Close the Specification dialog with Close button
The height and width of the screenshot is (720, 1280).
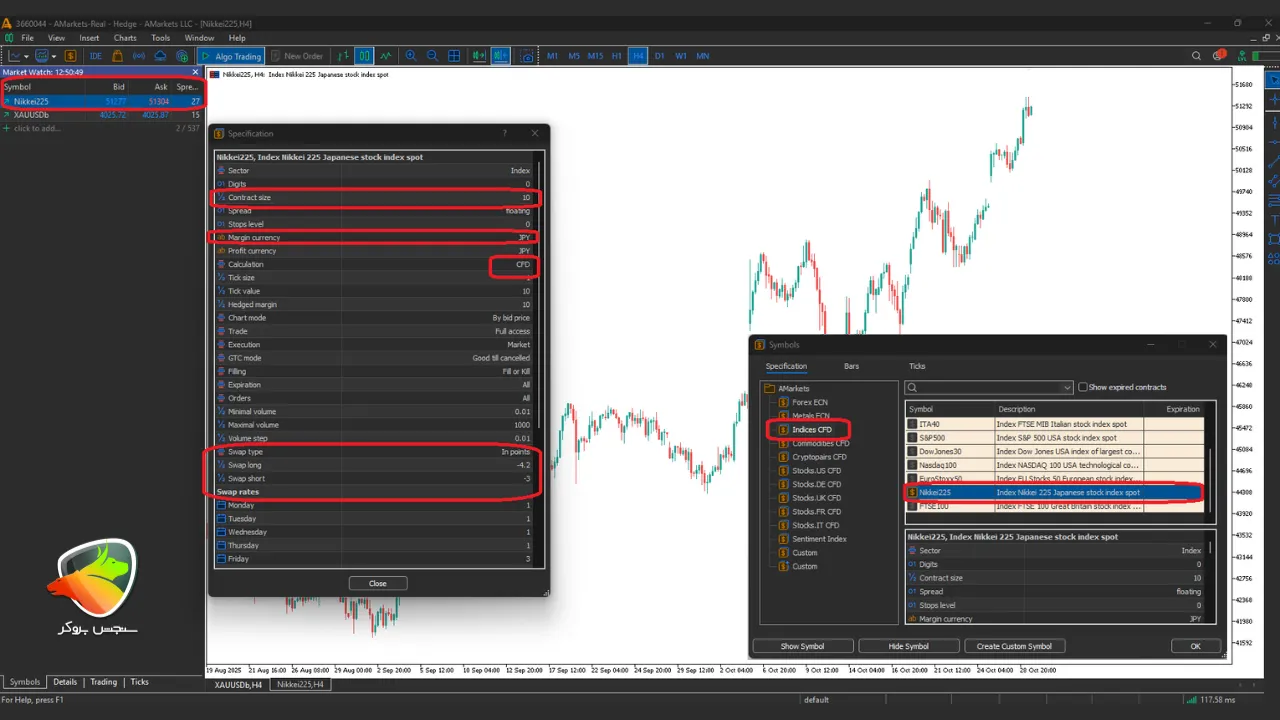pyautogui.click(x=378, y=583)
